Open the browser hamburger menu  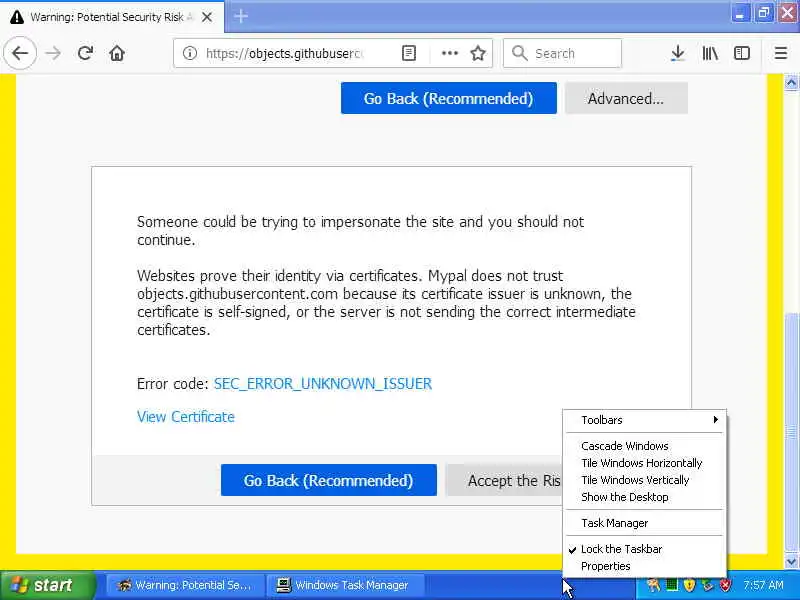pyautogui.click(x=781, y=53)
